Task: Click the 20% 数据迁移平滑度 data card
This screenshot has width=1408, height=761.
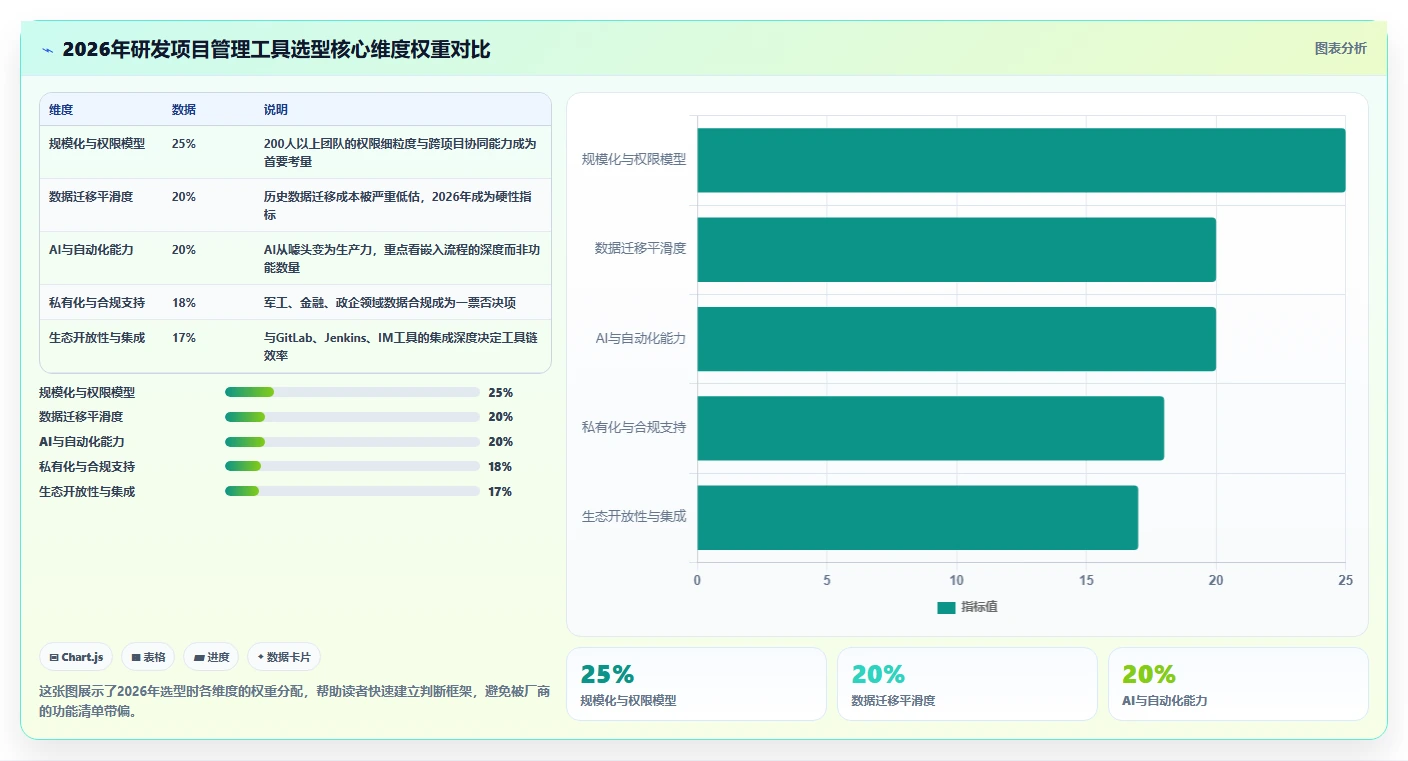Action: coord(967,684)
